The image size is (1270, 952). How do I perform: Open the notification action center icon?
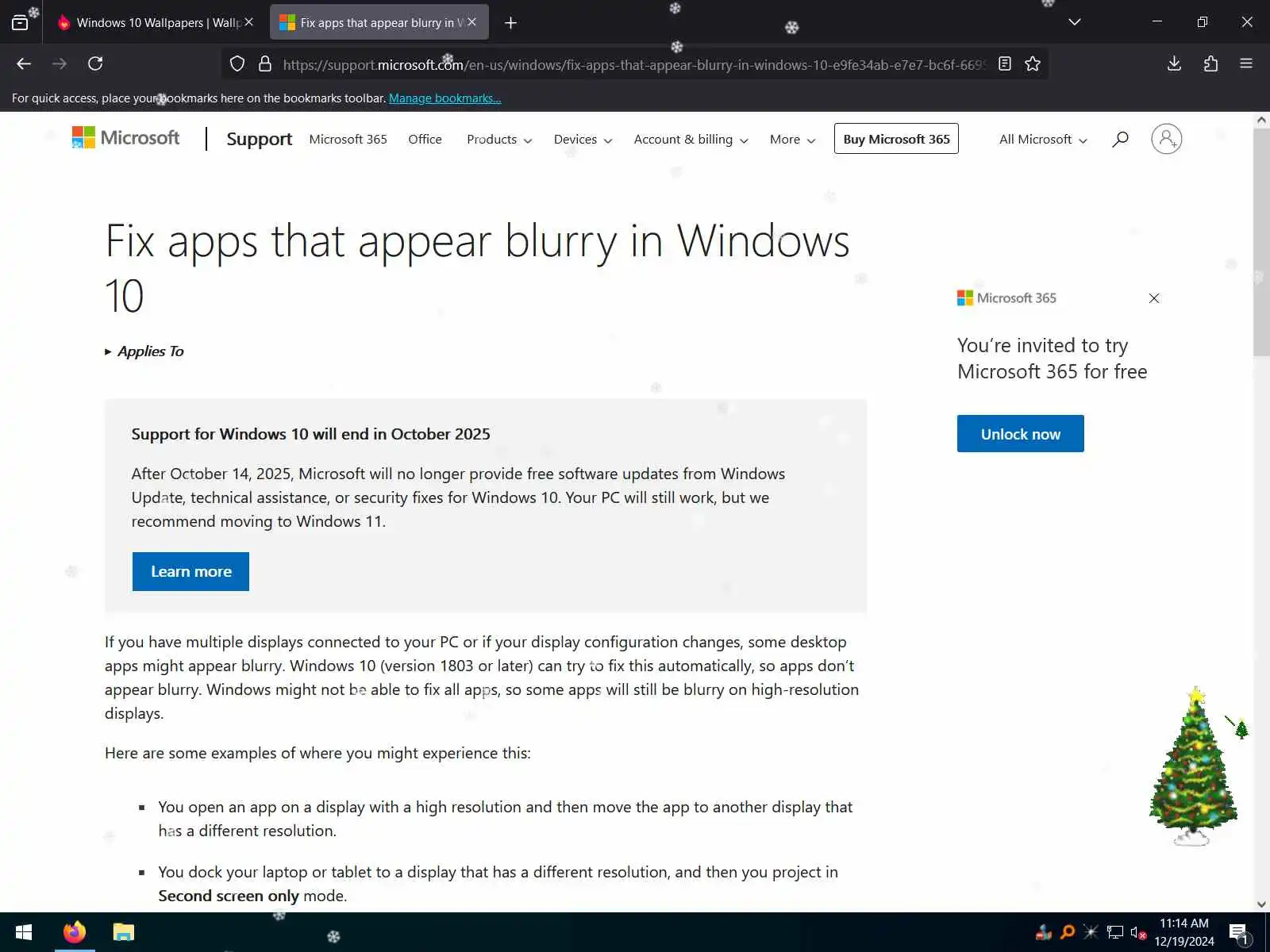coord(1239,933)
